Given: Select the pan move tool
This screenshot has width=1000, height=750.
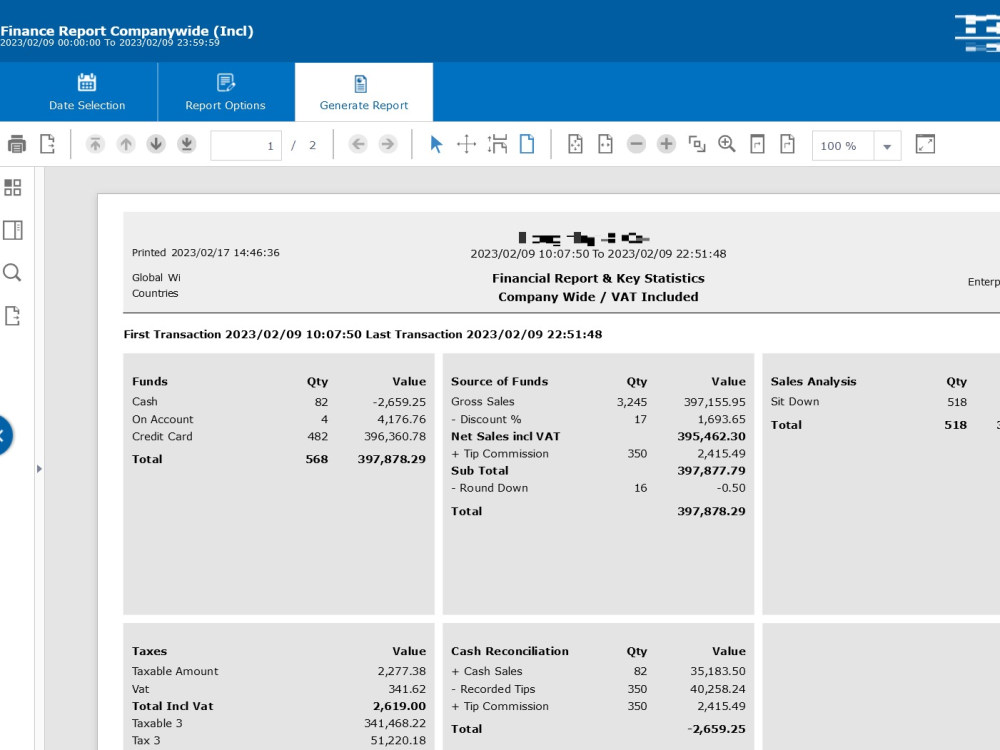Looking at the screenshot, I should pyautogui.click(x=467, y=145).
